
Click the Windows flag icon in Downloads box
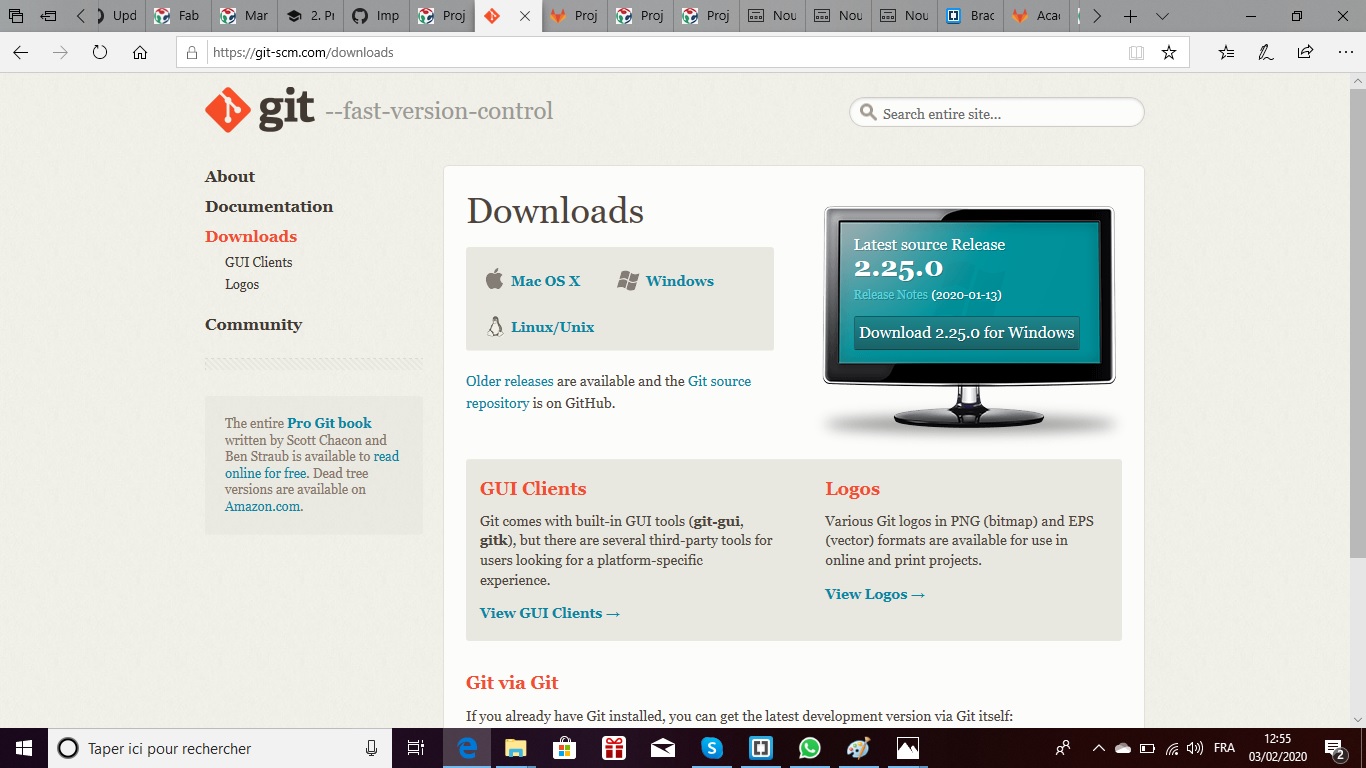point(628,281)
